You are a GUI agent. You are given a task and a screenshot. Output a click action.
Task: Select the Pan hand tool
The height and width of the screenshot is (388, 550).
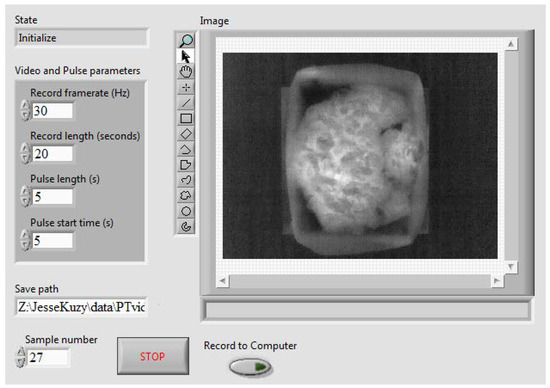(x=186, y=72)
